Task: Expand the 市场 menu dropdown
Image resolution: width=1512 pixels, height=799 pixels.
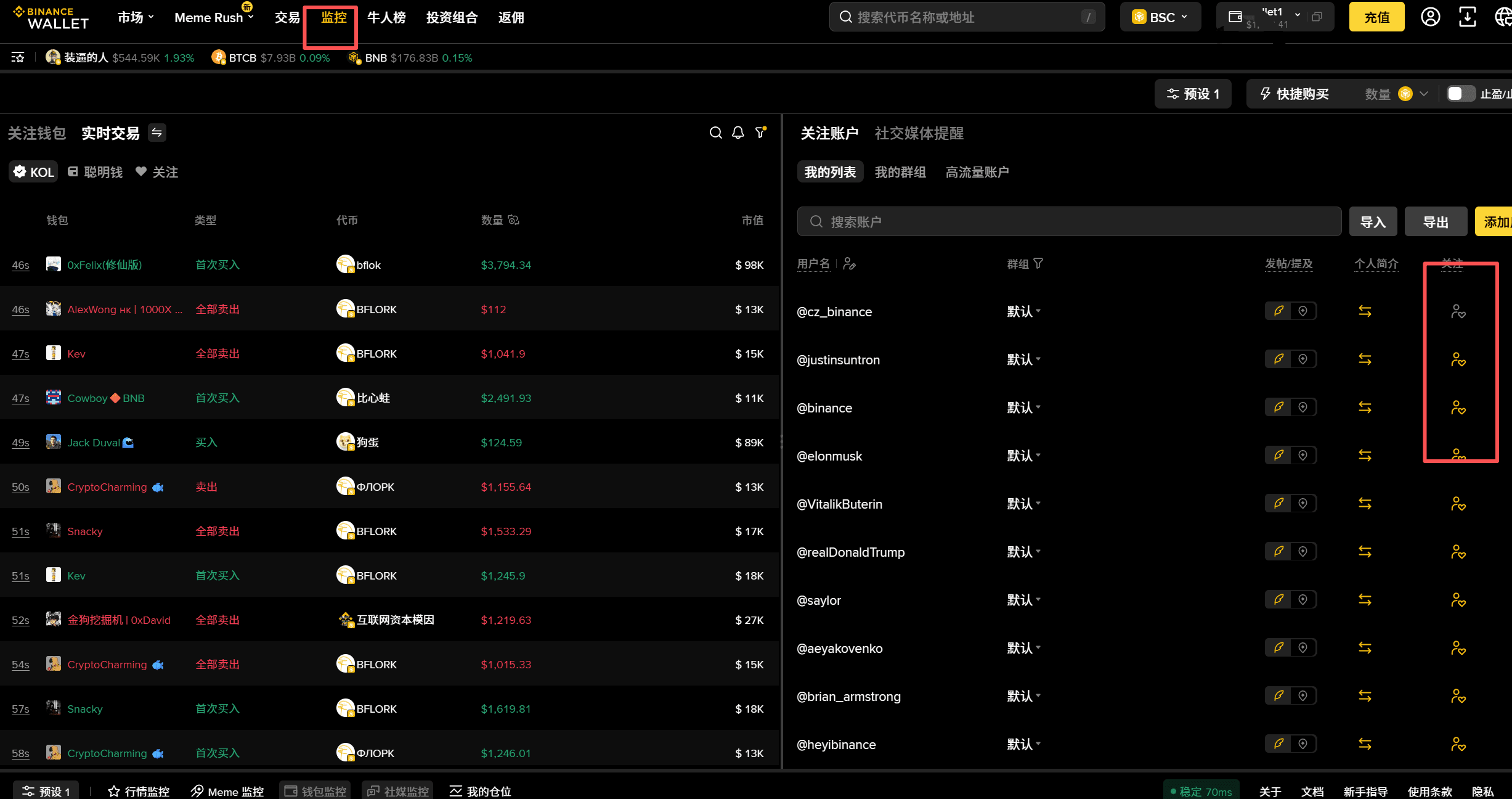Action: pos(136,17)
